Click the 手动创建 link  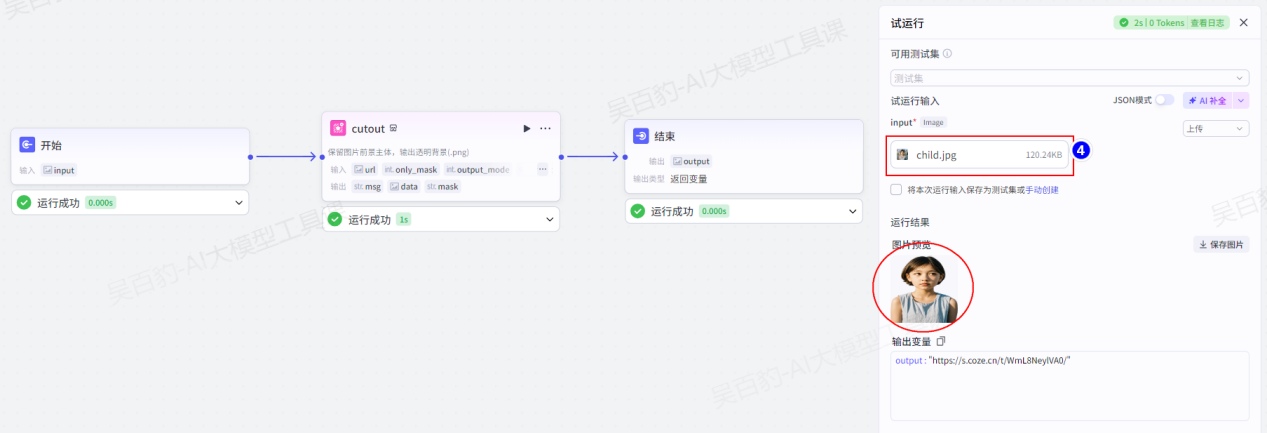coord(1041,189)
